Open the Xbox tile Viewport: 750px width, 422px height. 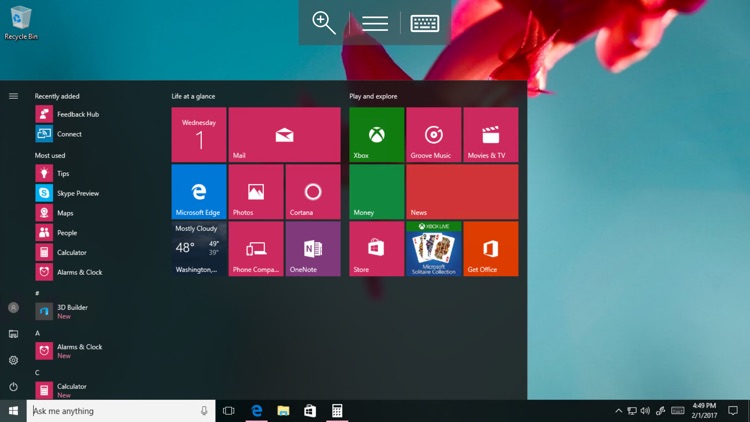[x=376, y=134]
